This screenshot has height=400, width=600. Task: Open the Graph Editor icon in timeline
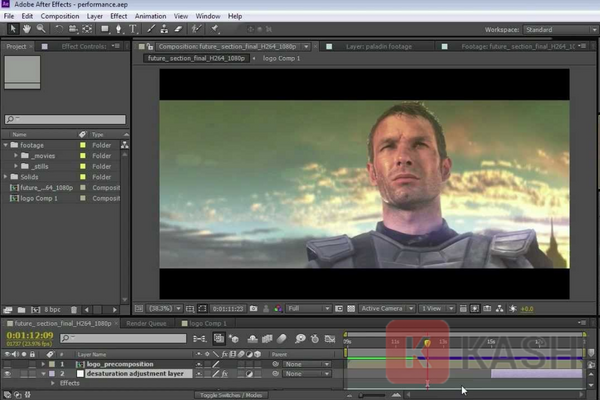click(330, 339)
